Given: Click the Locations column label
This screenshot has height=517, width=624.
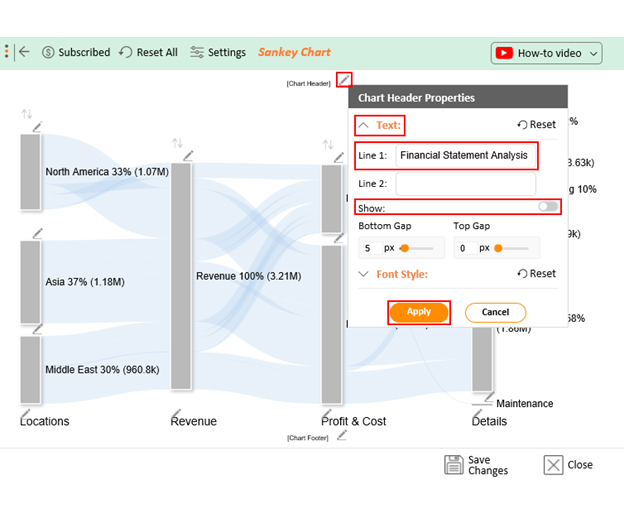Looking at the screenshot, I should pyautogui.click(x=45, y=421).
